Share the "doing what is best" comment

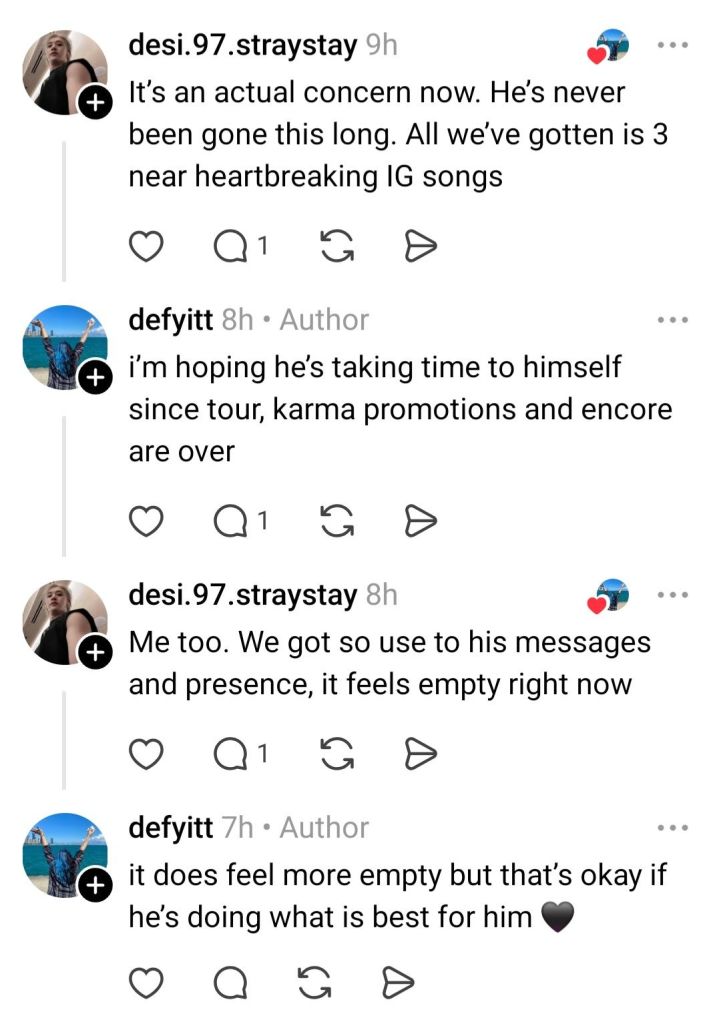[399, 985]
